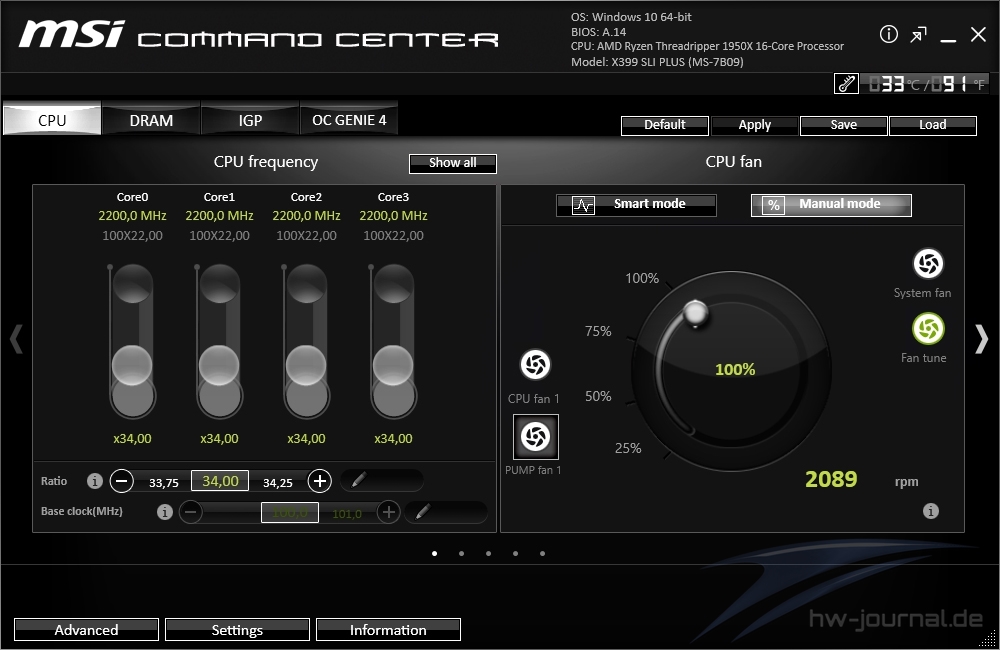
Task: Click the Ratio info icon
Action: [x=94, y=481]
